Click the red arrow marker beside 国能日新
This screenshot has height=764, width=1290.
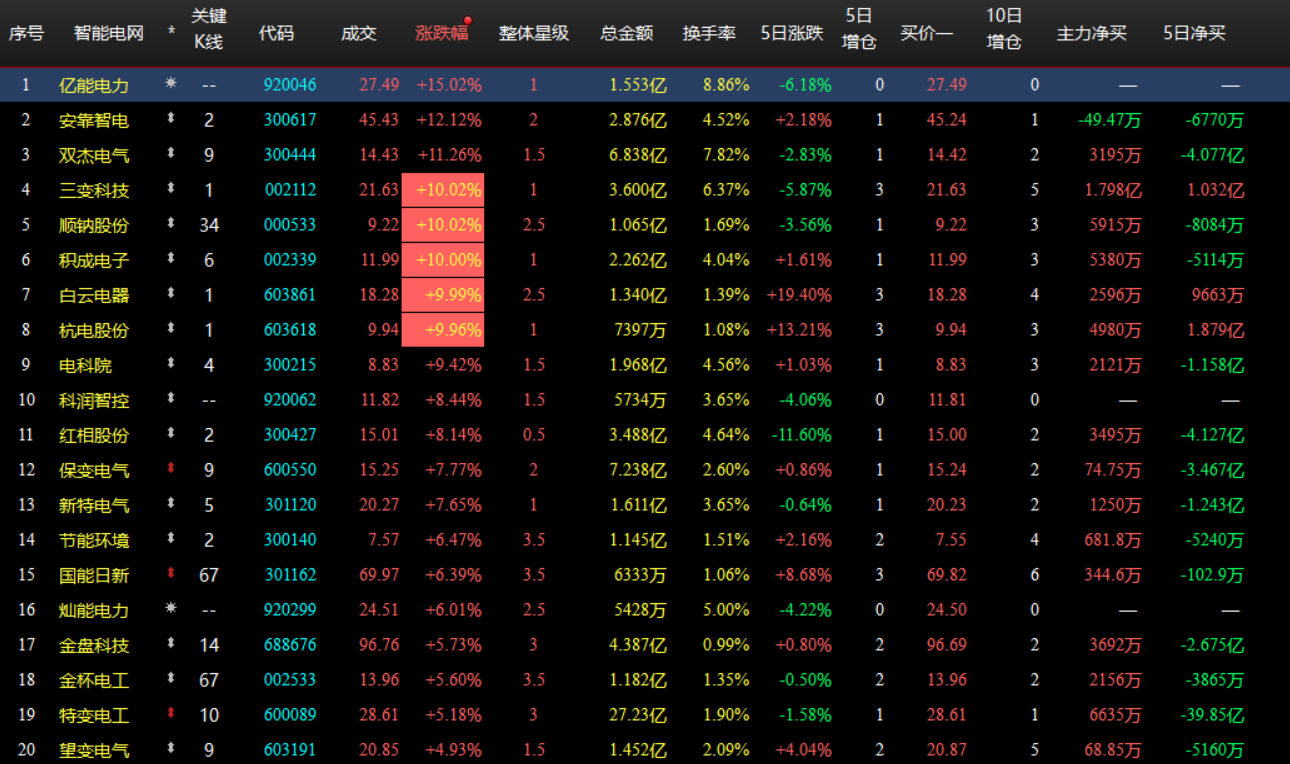(170, 574)
